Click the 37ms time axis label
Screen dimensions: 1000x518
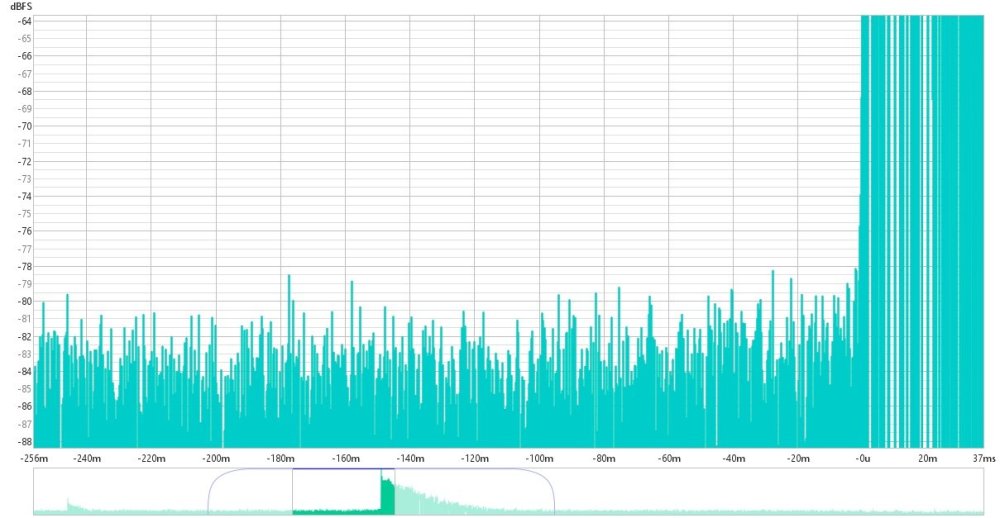point(985,459)
